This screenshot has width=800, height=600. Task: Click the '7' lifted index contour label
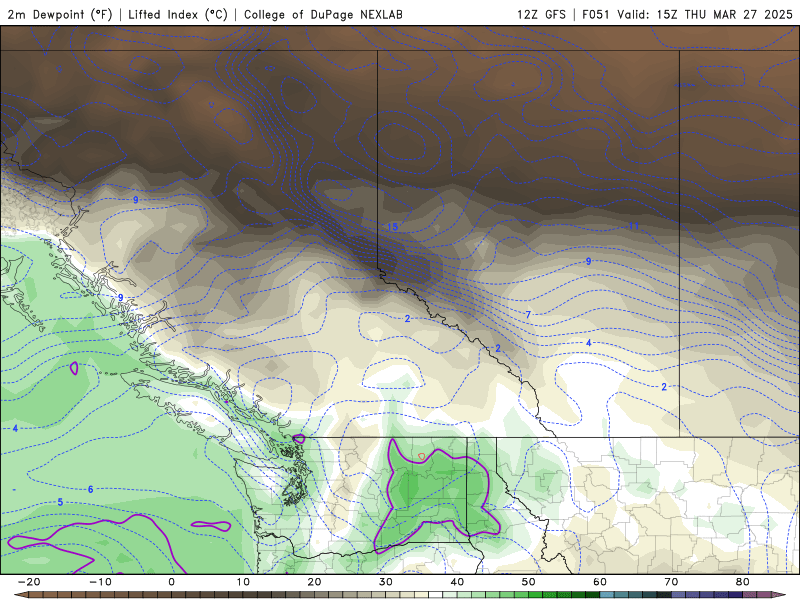point(529,315)
